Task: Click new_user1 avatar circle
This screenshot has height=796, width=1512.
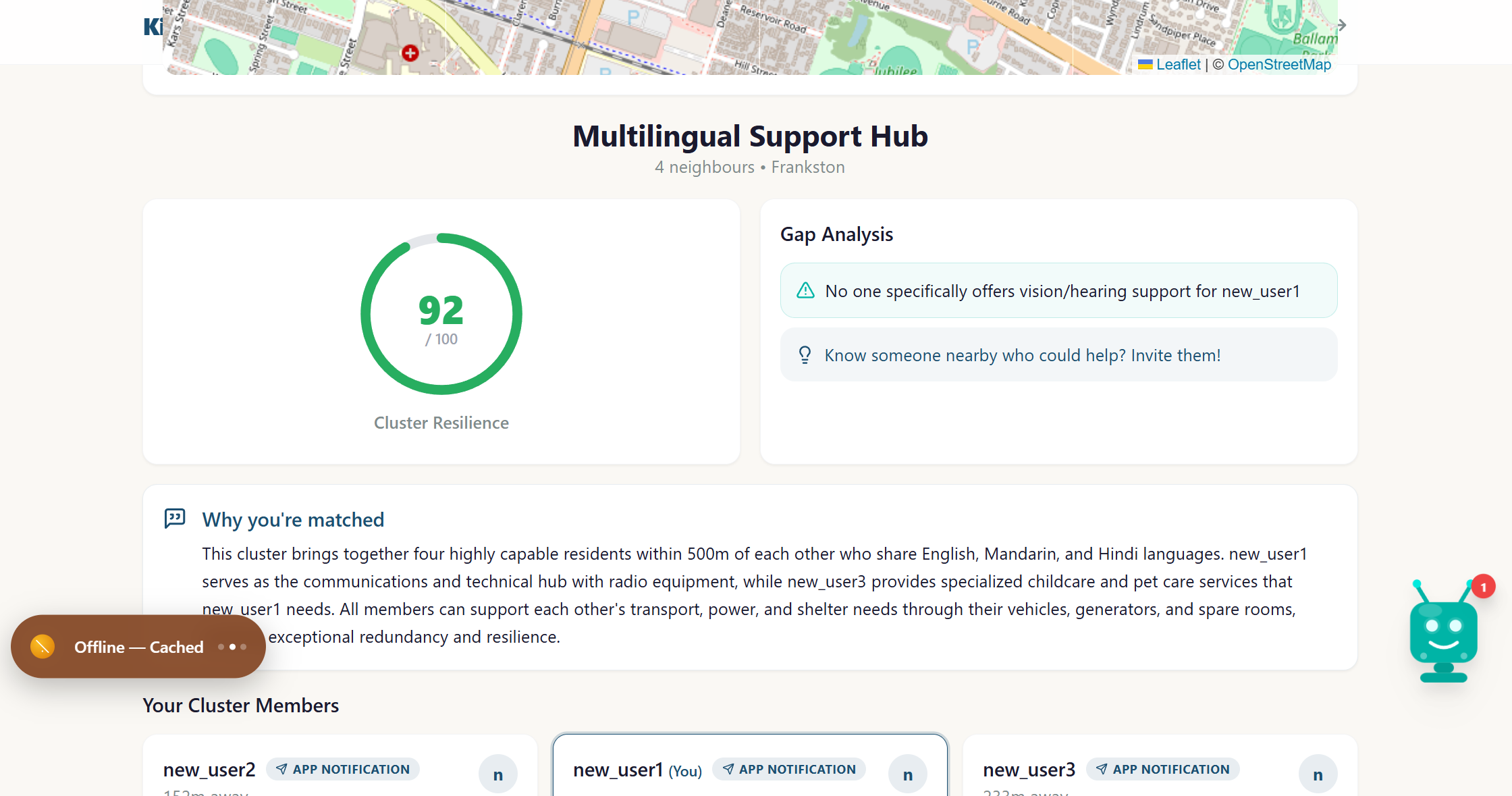Action: (907, 774)
